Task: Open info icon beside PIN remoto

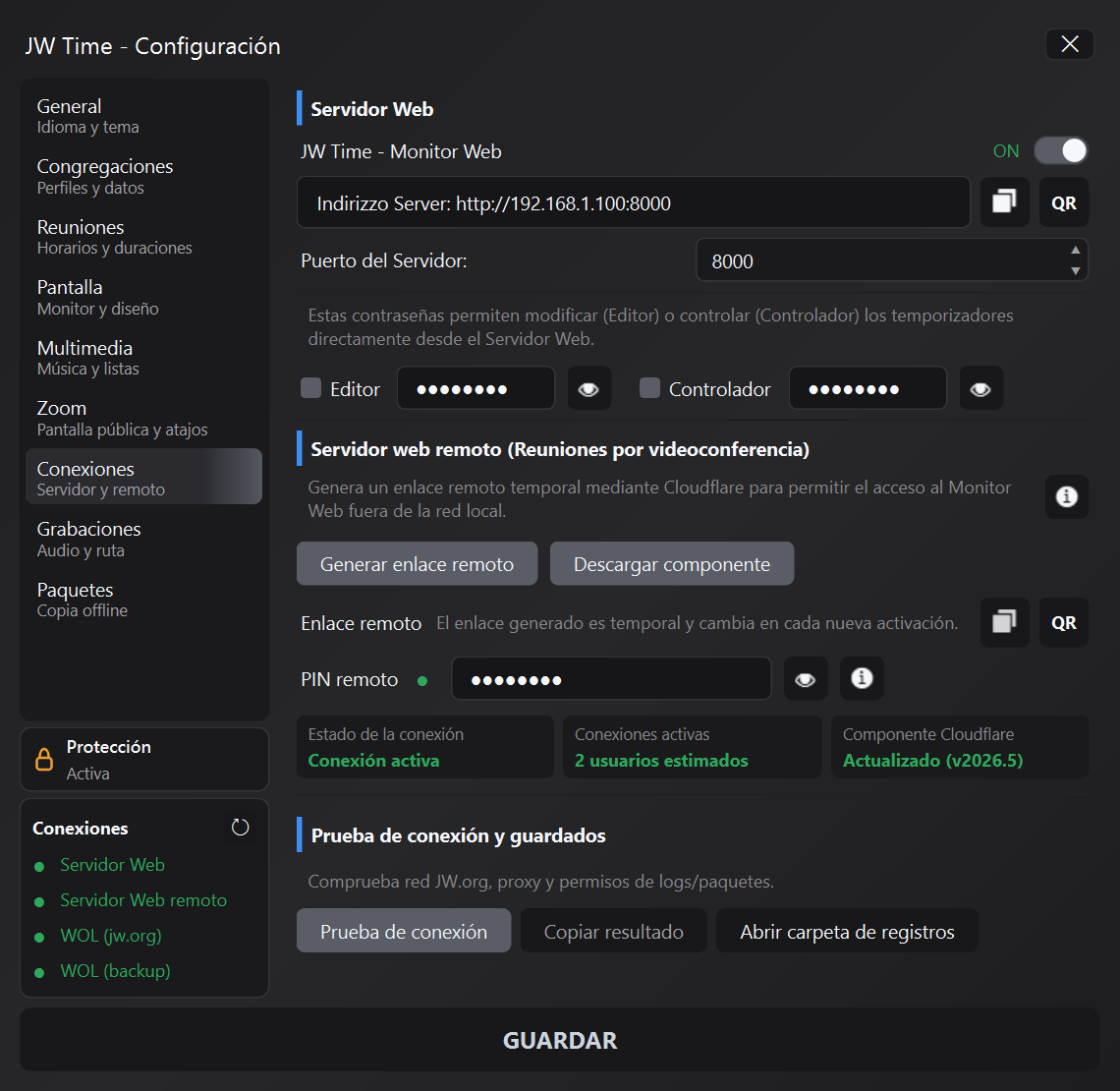Action: click(863, 678)
